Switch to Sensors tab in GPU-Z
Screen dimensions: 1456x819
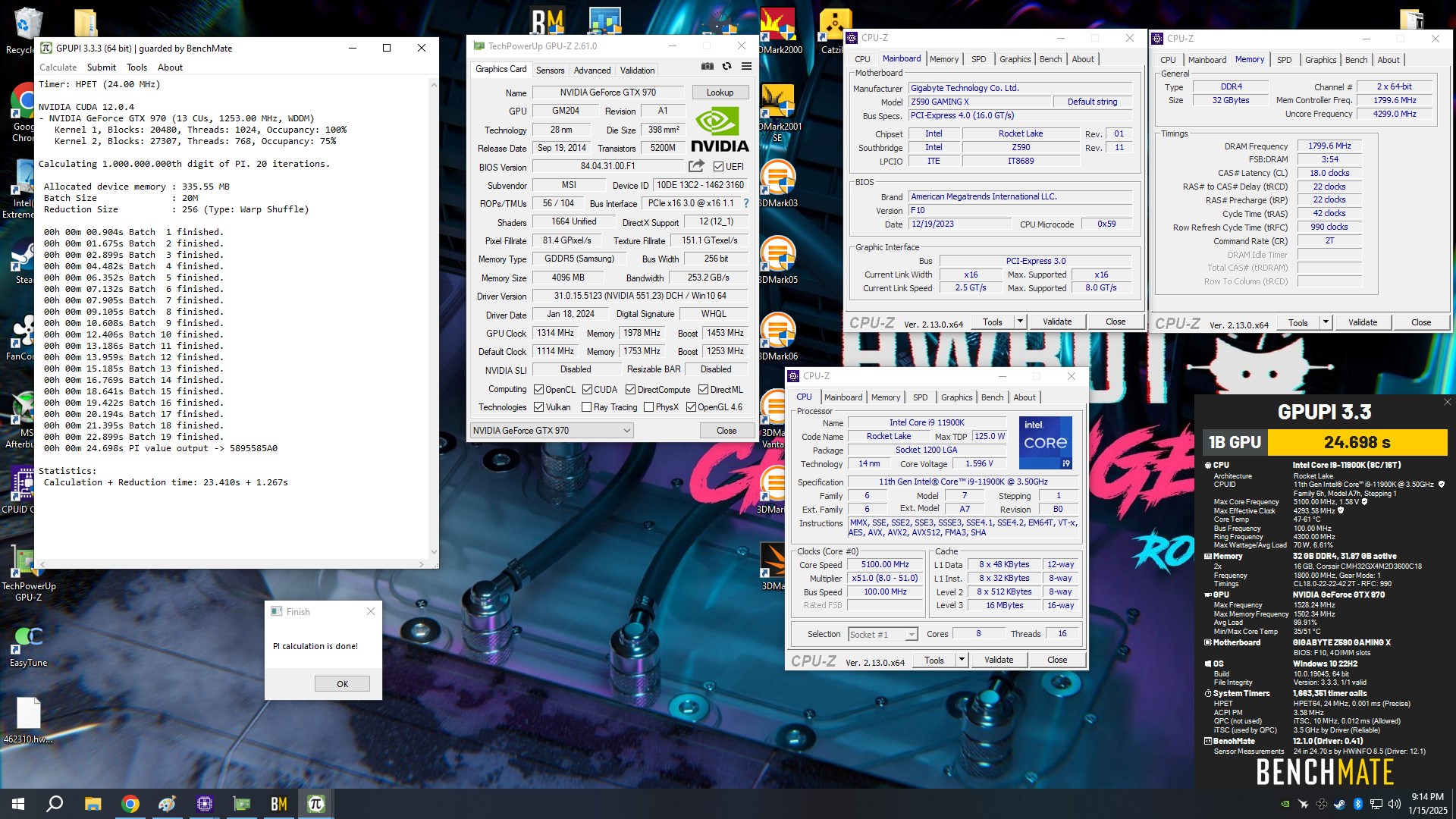[550, 70]
